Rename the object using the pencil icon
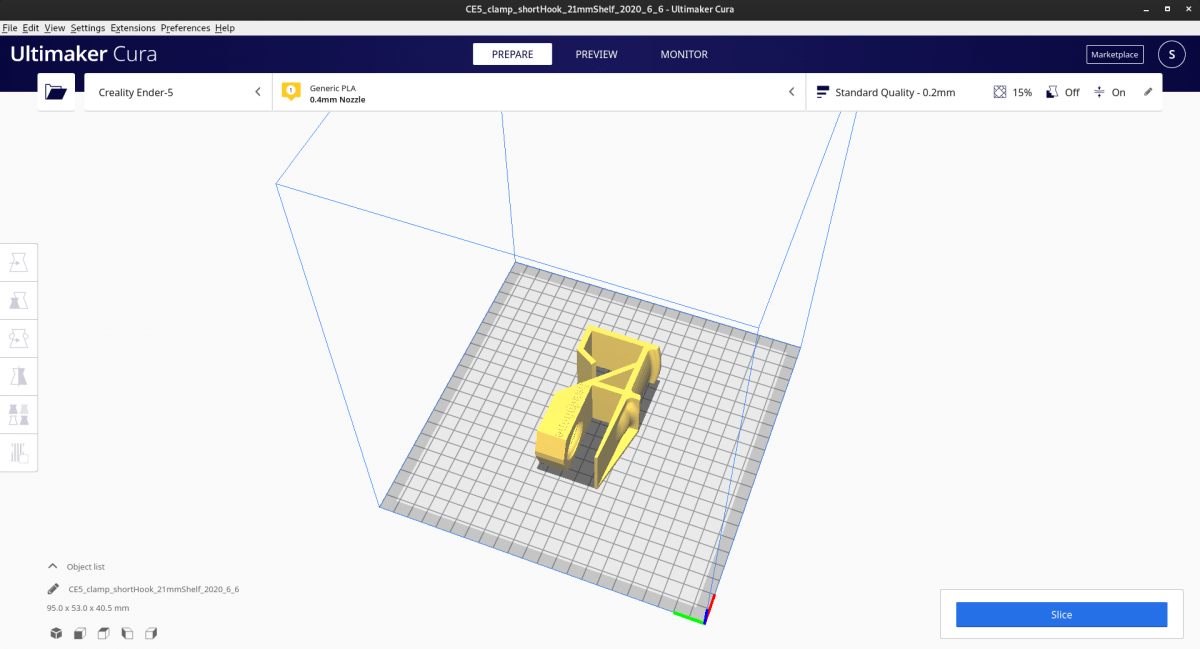Screen dimensions: 1200x649 (53, 589)
